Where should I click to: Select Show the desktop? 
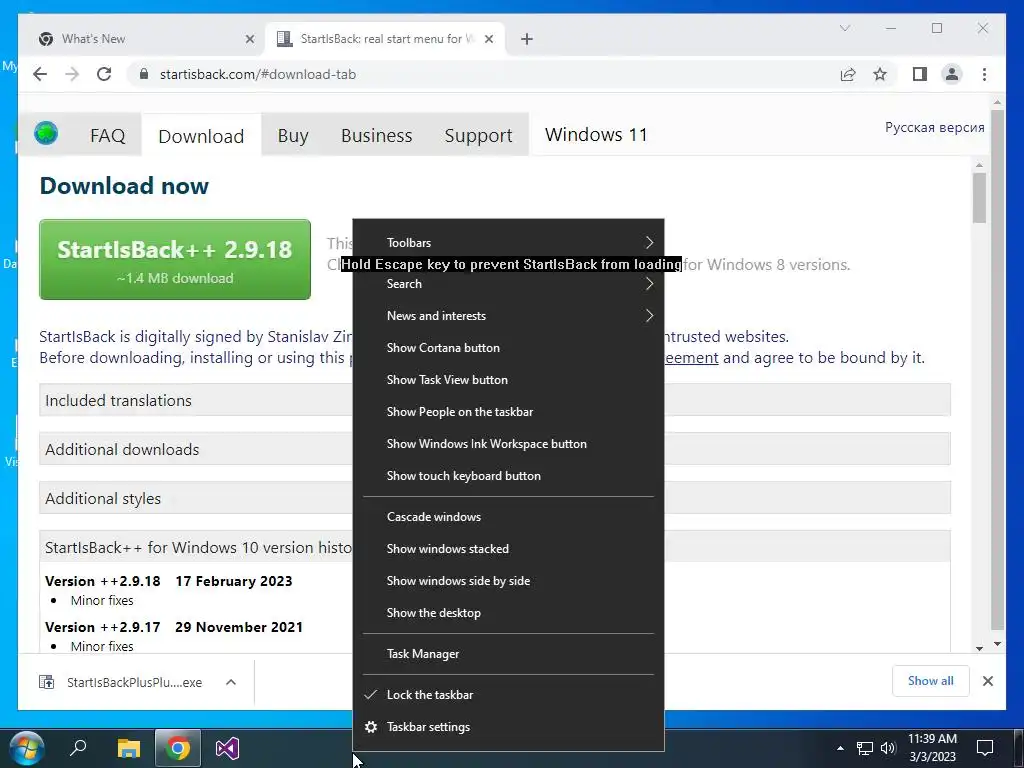click(508, 613)
